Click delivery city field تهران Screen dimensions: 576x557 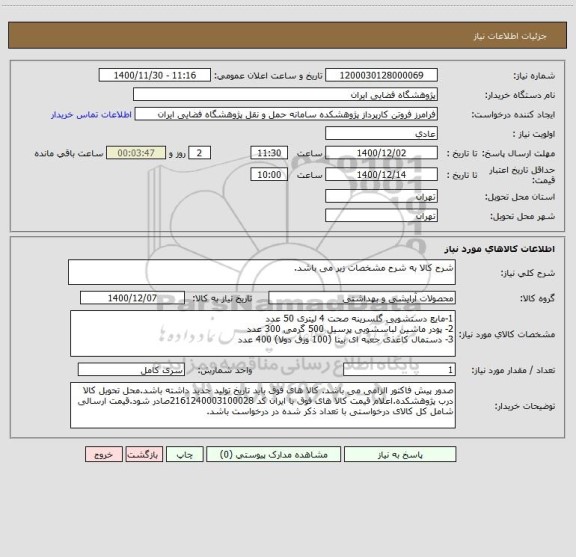coord(381,216)
